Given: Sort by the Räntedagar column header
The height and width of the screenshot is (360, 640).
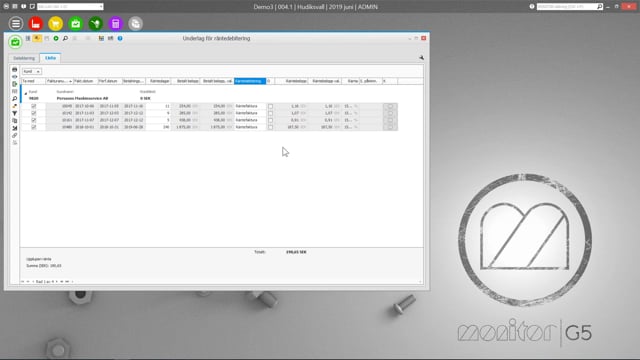Looking at the screenshot, I should coord(158,81).
